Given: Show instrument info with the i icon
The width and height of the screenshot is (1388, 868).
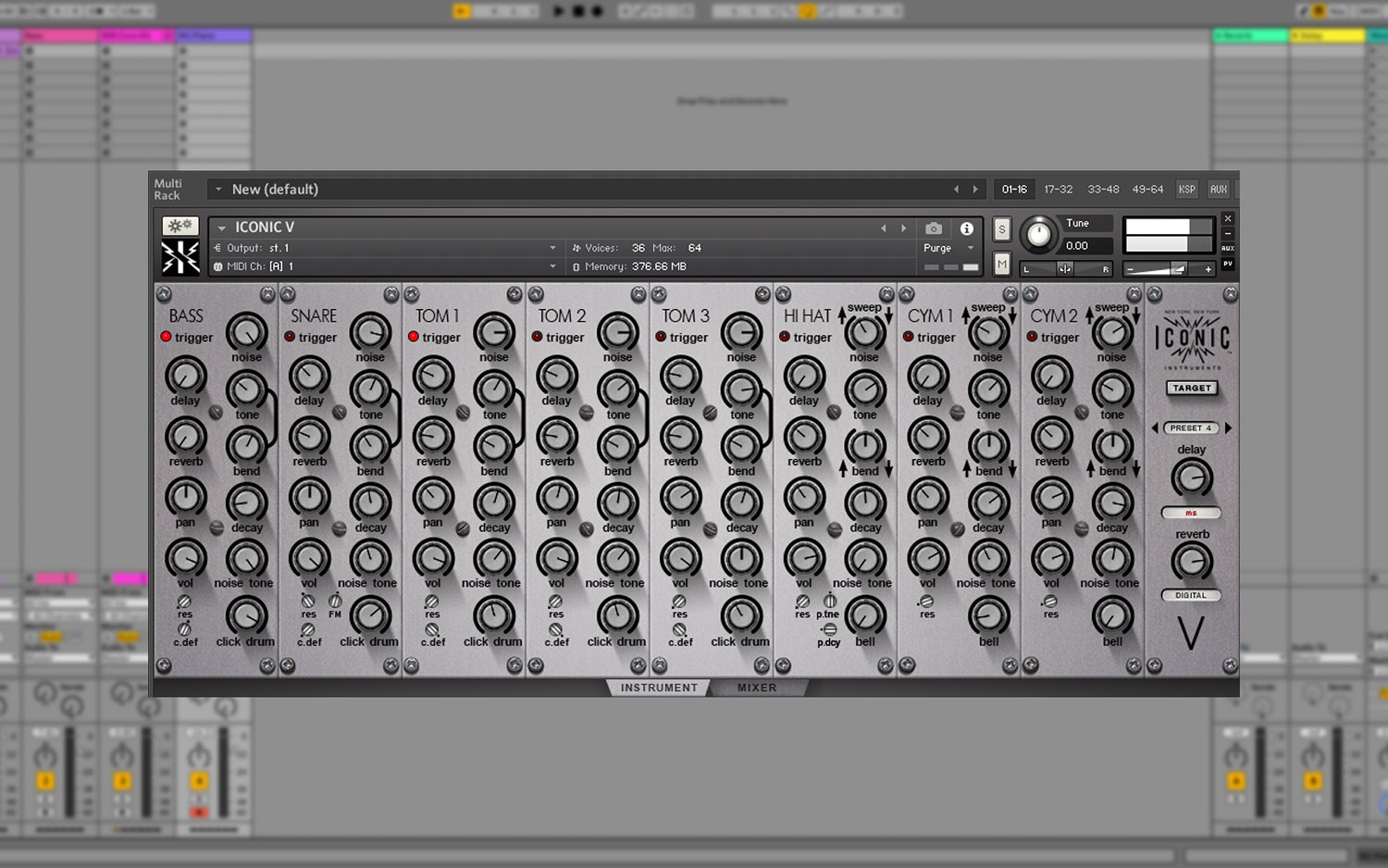Looking at the screenshot, I should pyautogui.click(x=966, y=229).
